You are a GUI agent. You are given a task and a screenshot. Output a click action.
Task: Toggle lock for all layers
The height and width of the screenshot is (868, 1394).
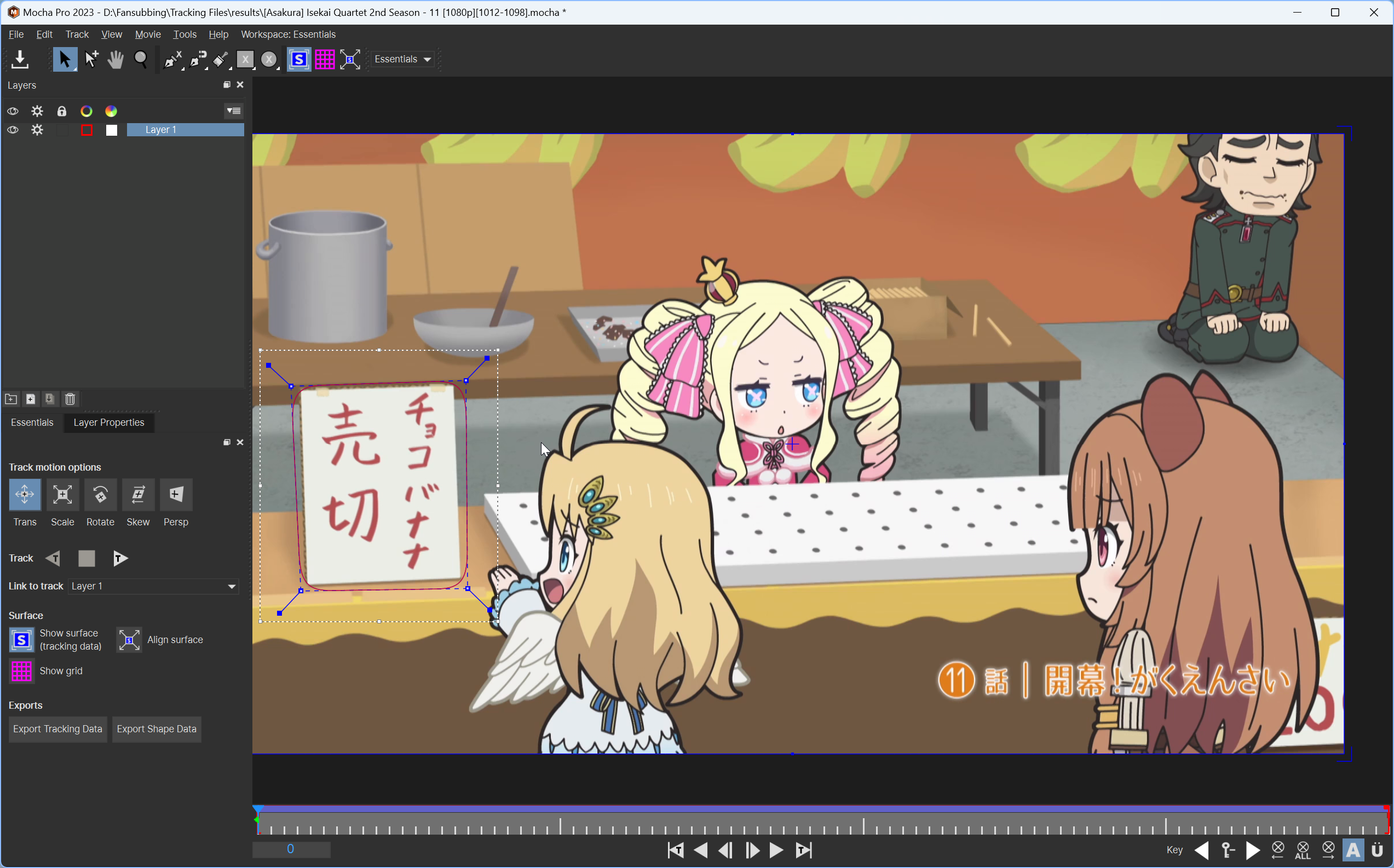[x=62, y=111]
